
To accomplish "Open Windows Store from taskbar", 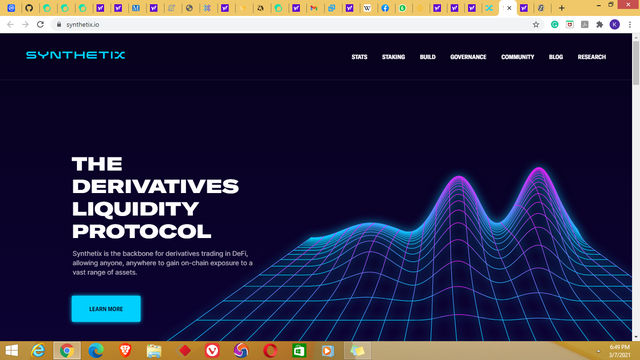I will click(x=299, y=351).
